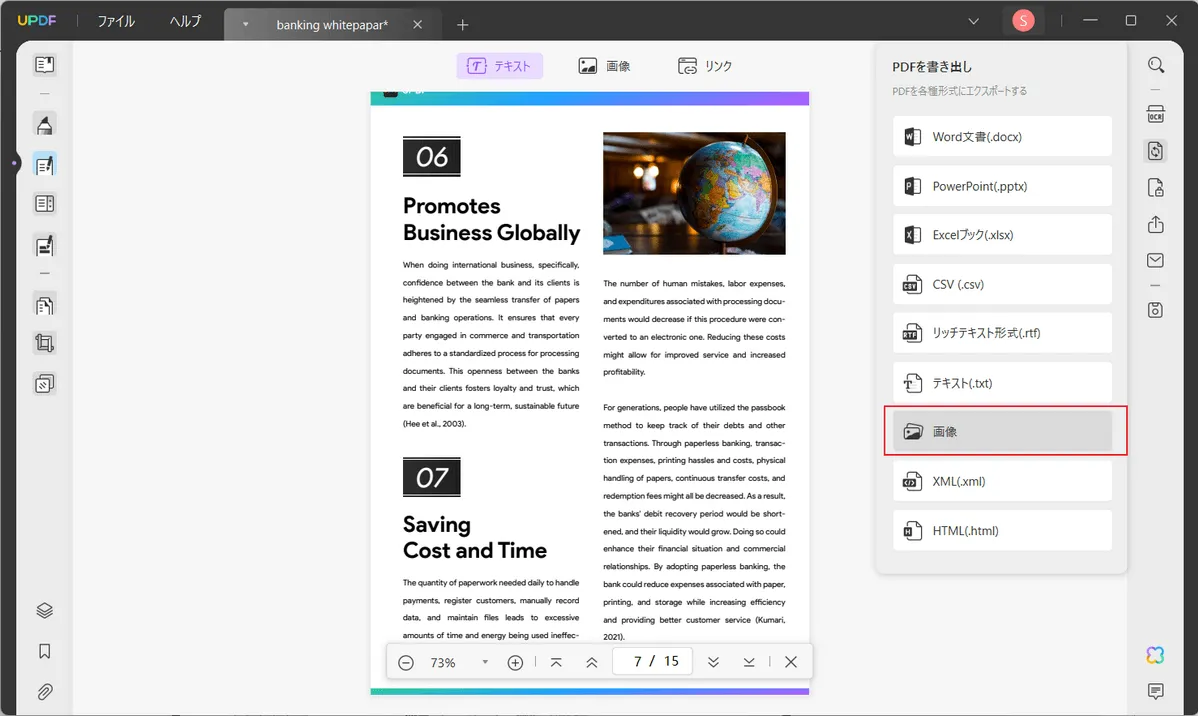Viewport: 1198px width, 716px height.
Task: Click the UPDF logo
Action: (x=37, y=21)
